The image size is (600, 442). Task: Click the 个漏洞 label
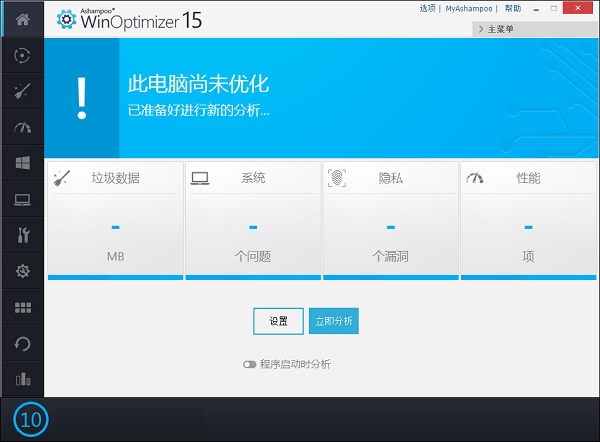[391, 256]
